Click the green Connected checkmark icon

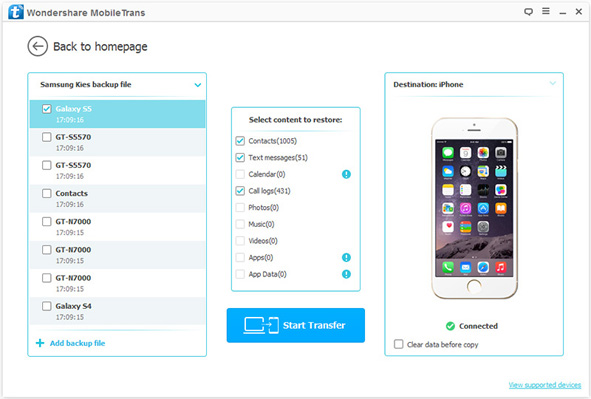(450, 326)
